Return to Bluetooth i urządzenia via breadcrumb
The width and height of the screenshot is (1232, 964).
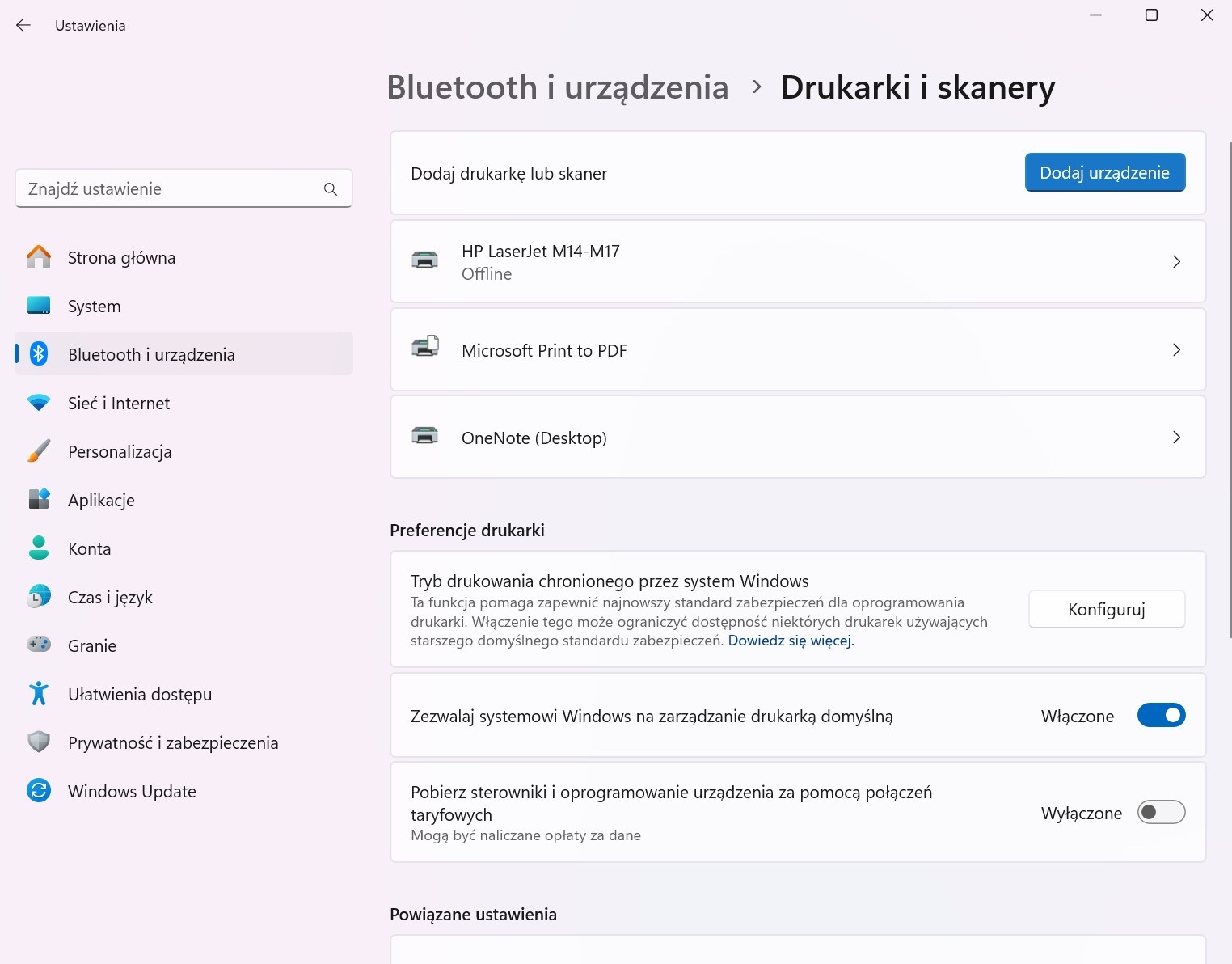point(558,87)
